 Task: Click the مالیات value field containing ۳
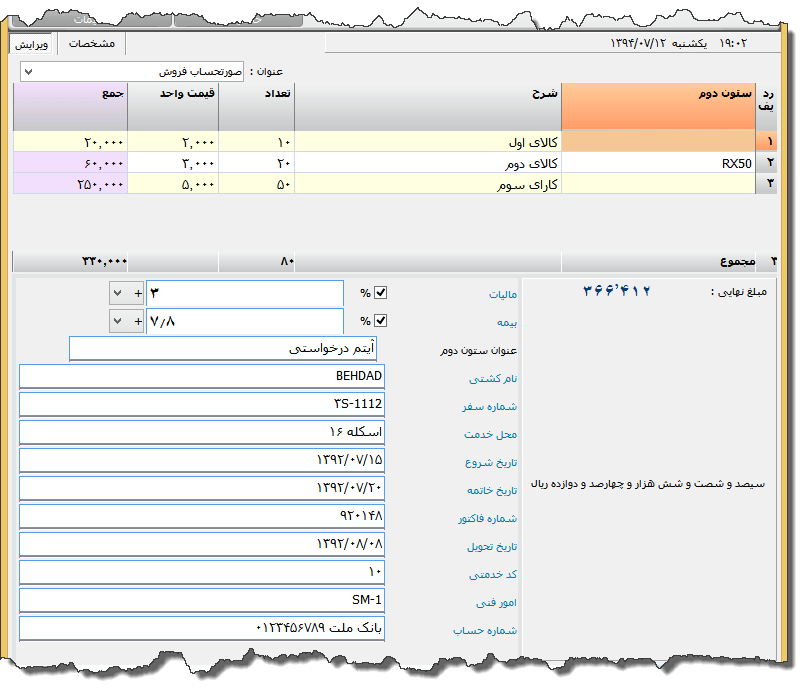pos(245,293)
